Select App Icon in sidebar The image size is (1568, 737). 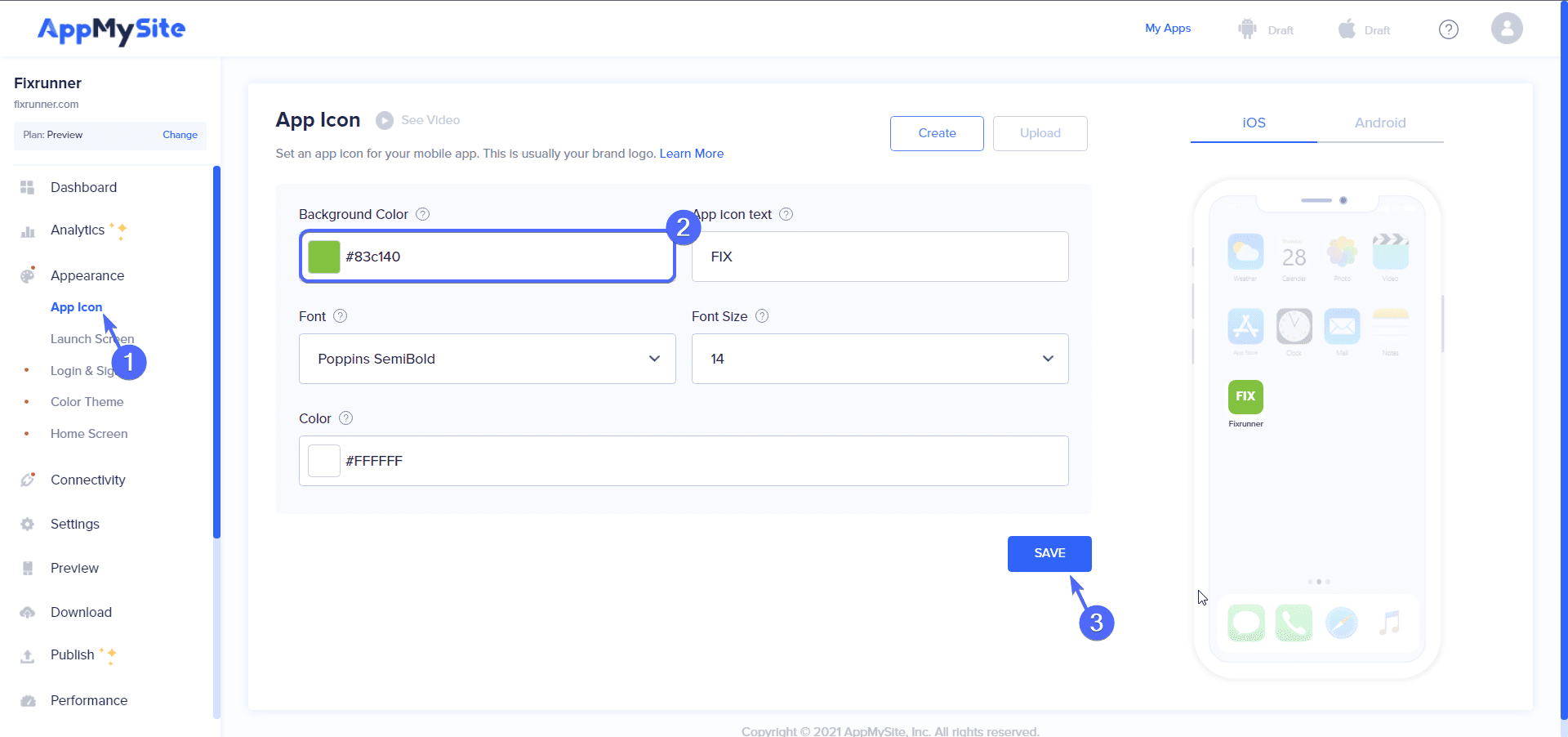click(76, 307)
